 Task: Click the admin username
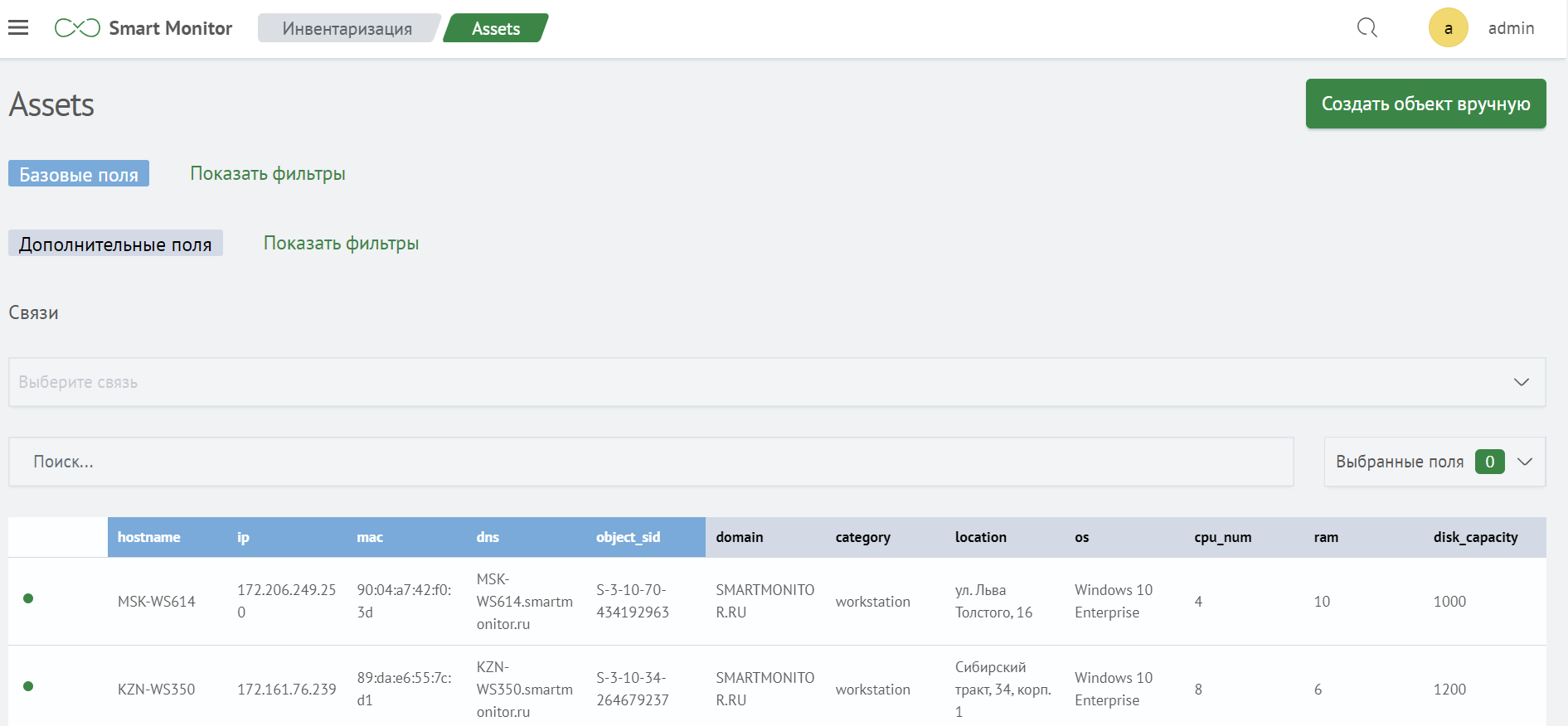1511,28
